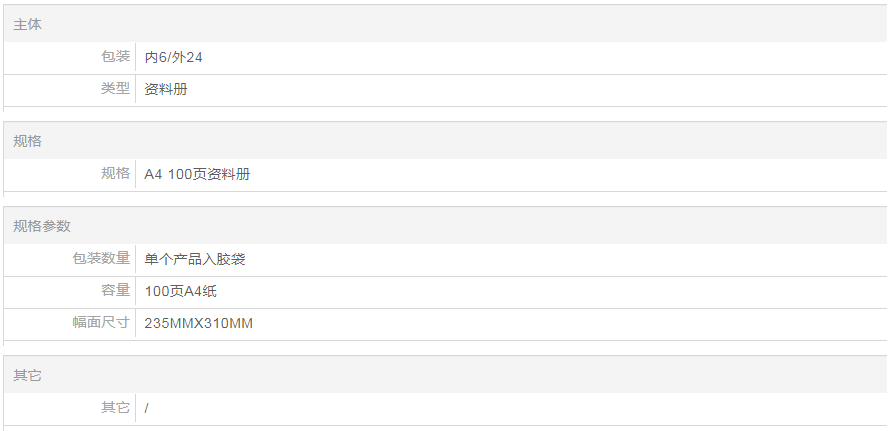
Task: Click the 主体 section header
Action: pyautogui.click(x=28, y=24)
